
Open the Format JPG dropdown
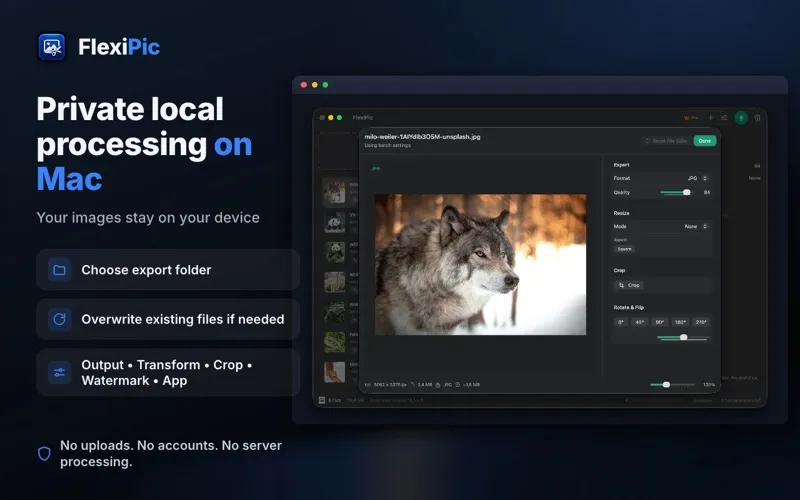tap(698, 178)
